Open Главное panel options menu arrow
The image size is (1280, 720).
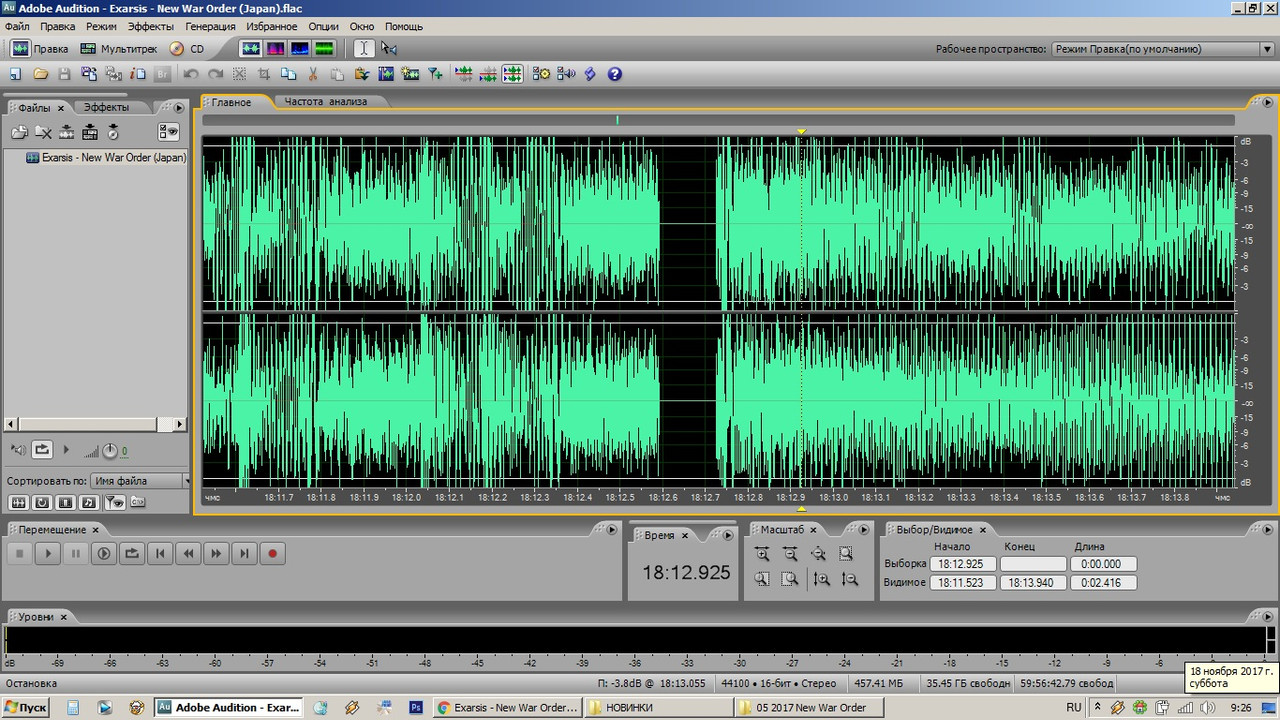(1266, 101)
